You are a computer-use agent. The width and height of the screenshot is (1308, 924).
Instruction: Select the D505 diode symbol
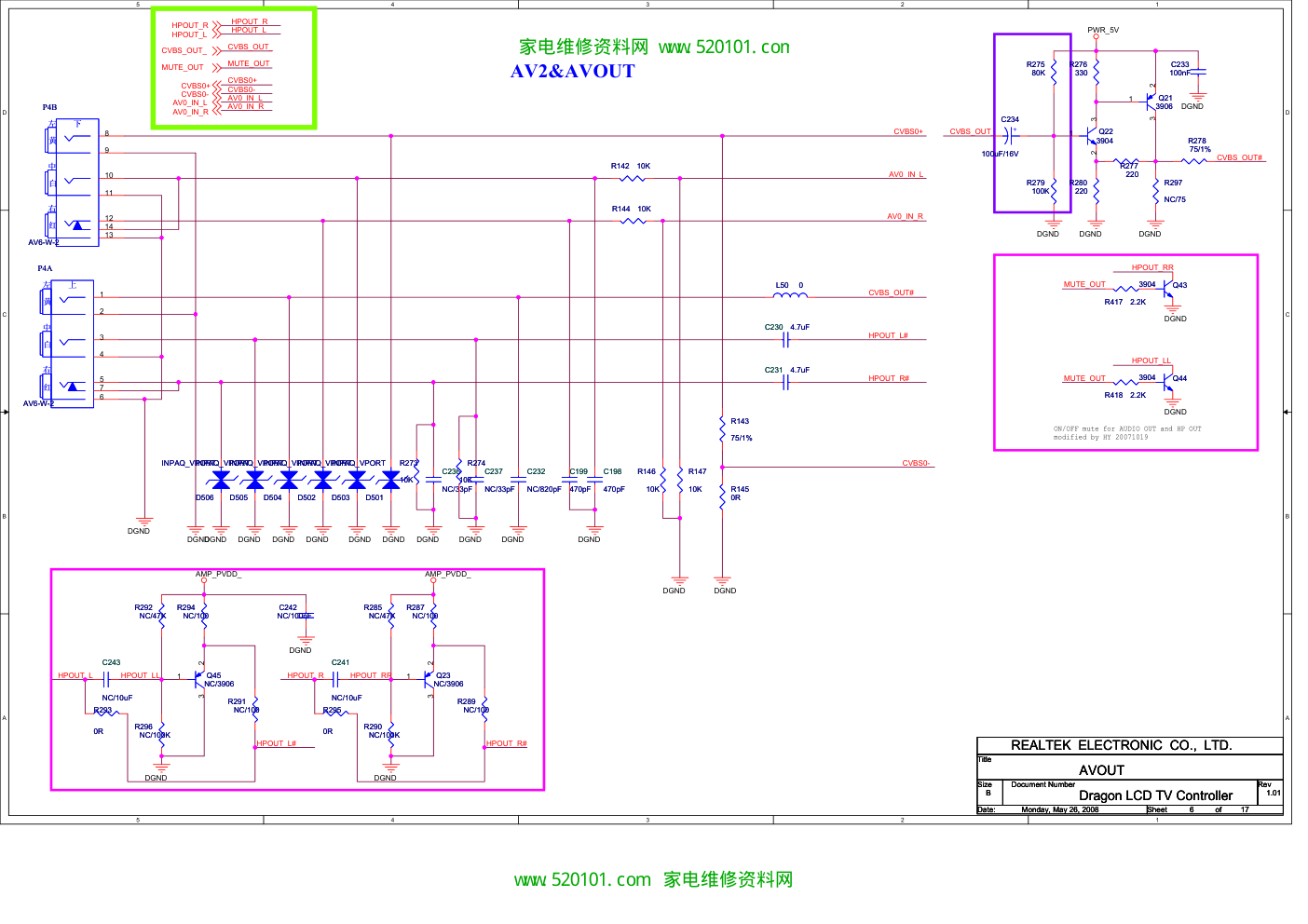[255, 480]
